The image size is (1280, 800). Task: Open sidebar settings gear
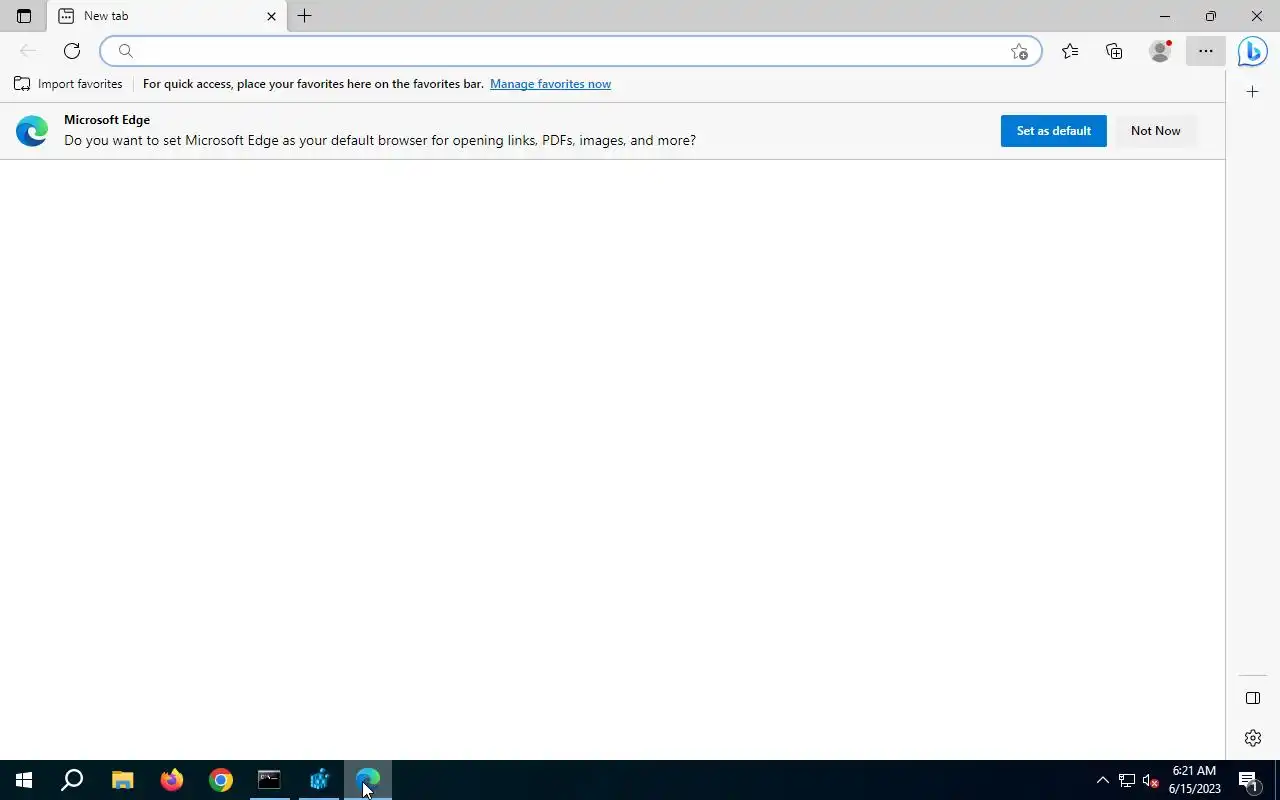click(x=1252, y=738)
